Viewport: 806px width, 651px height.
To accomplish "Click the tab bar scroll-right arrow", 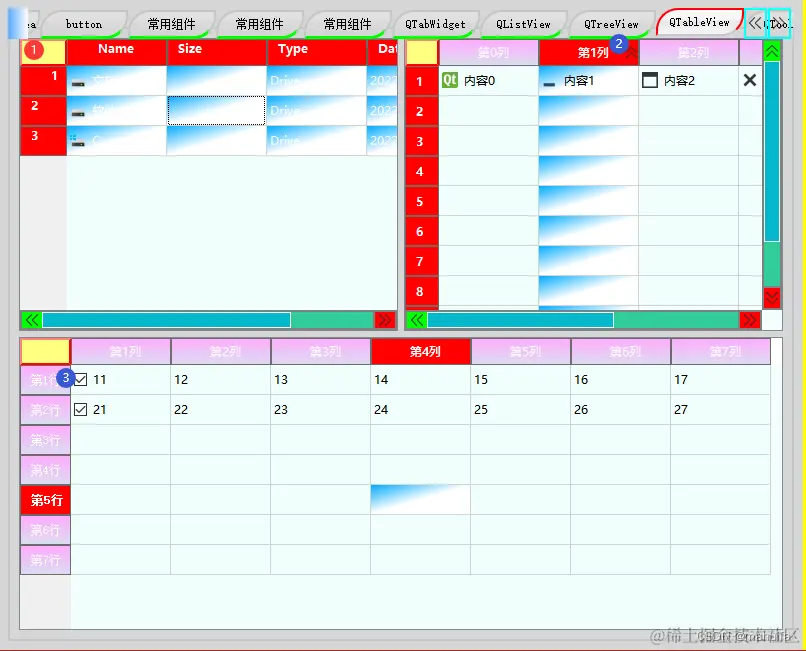I will (x=779, y=23).
